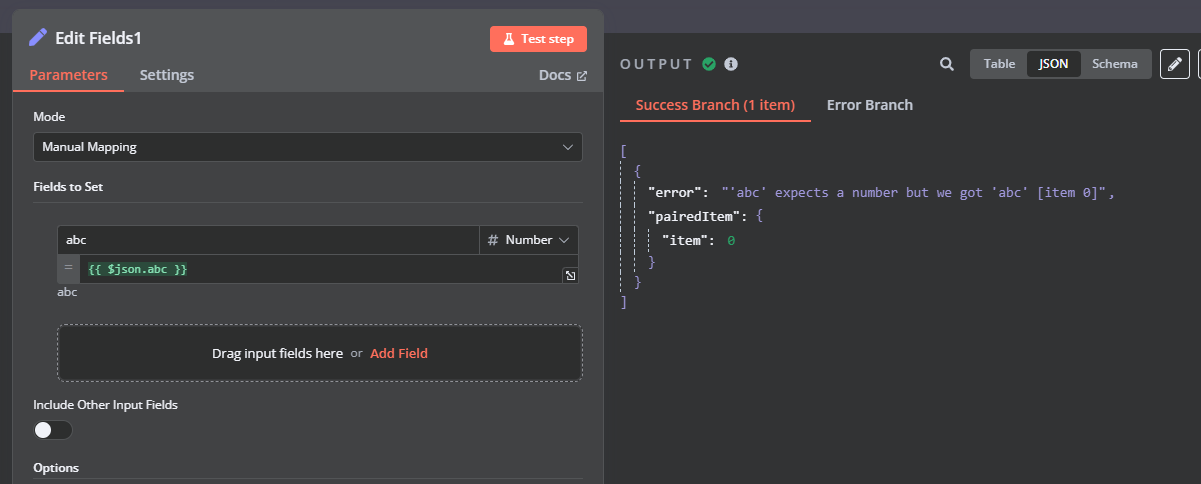Open the Docs link
The height and width of the screenshot is (484, 1201).
(563, 75)
